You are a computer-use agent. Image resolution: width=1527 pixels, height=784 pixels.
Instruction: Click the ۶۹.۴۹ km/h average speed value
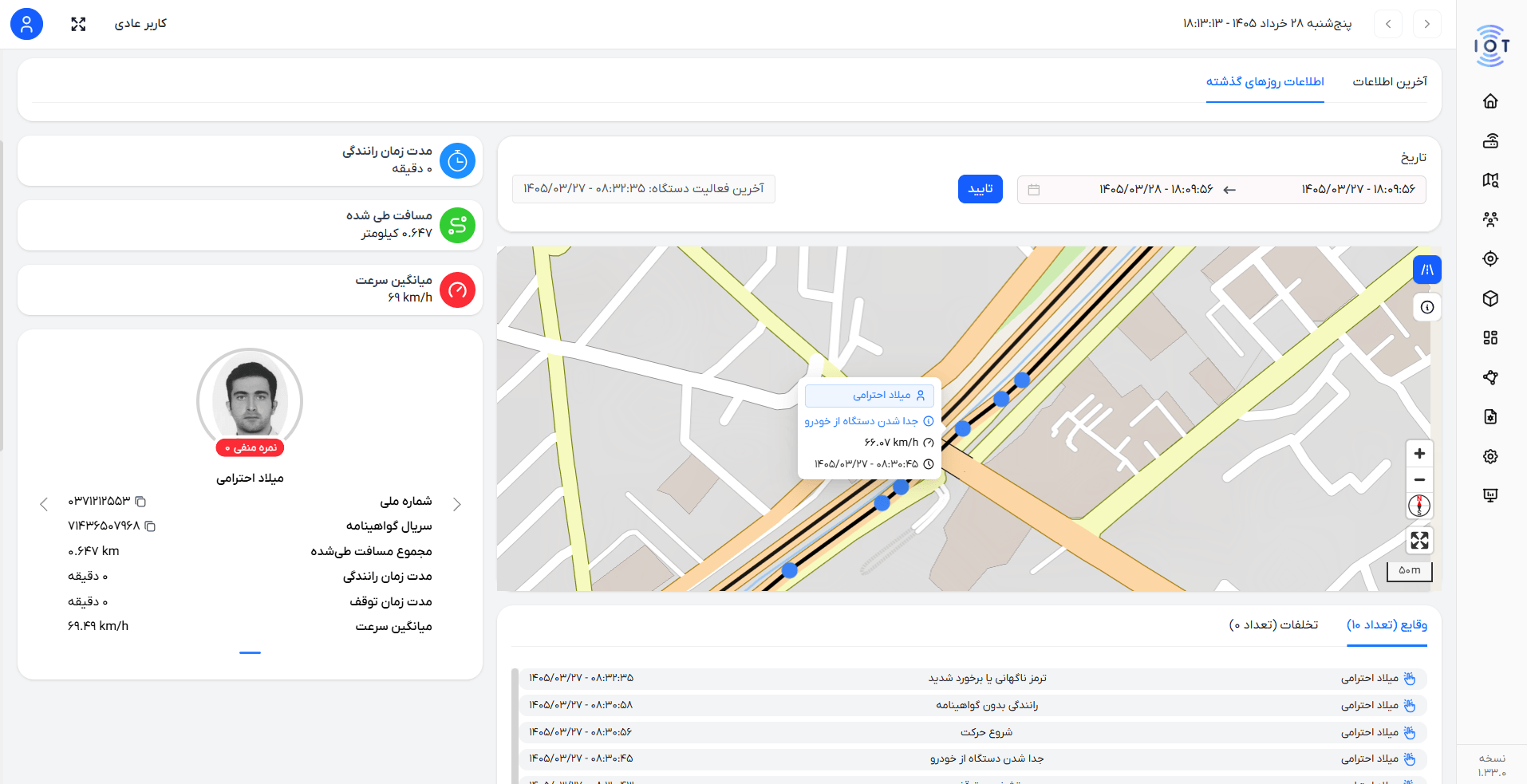click(x=98, y=626)
